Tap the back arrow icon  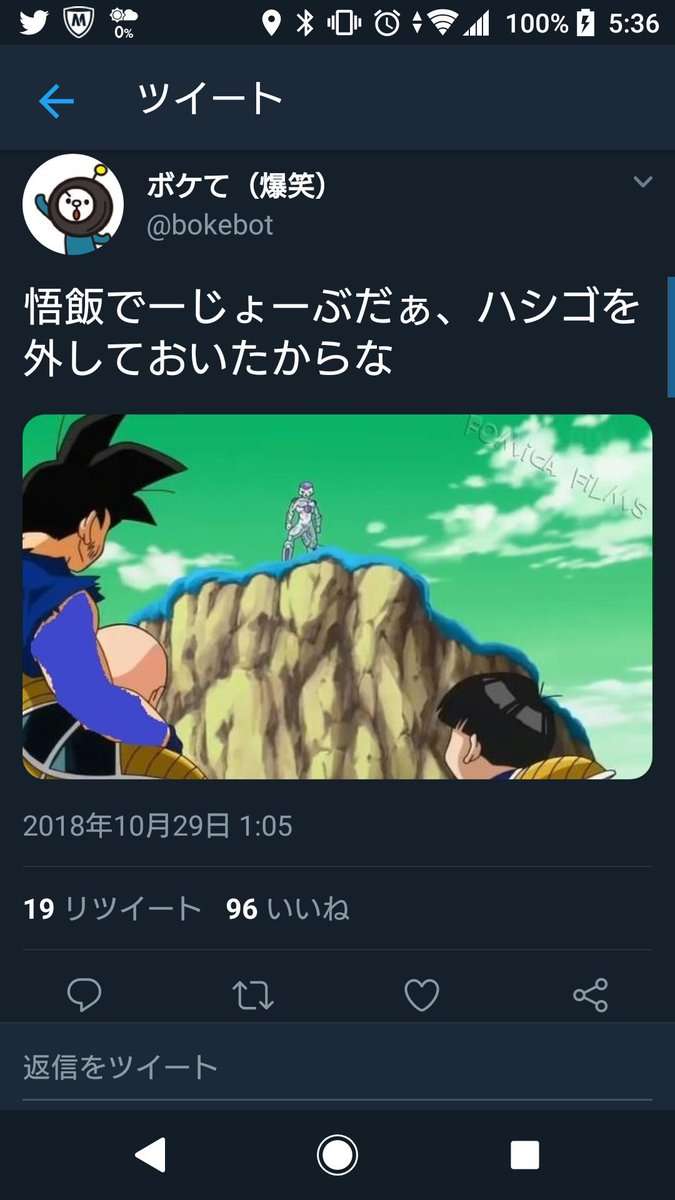pyautogui.click(x=56, y=100)
